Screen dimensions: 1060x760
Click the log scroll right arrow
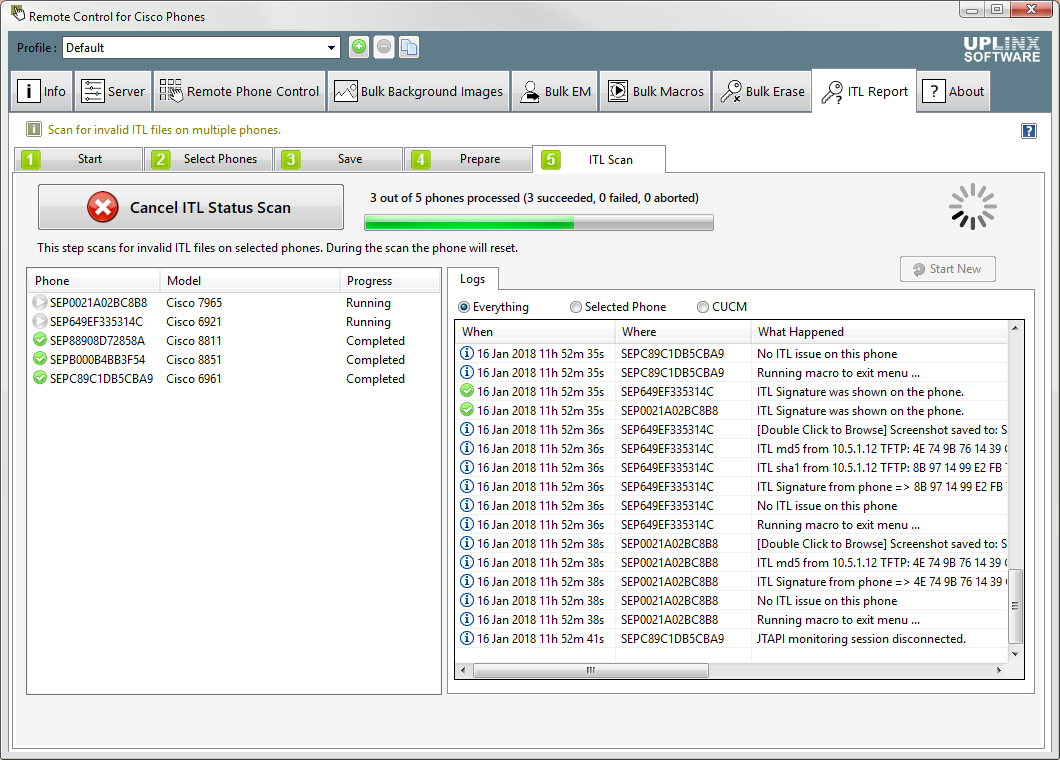998,670
